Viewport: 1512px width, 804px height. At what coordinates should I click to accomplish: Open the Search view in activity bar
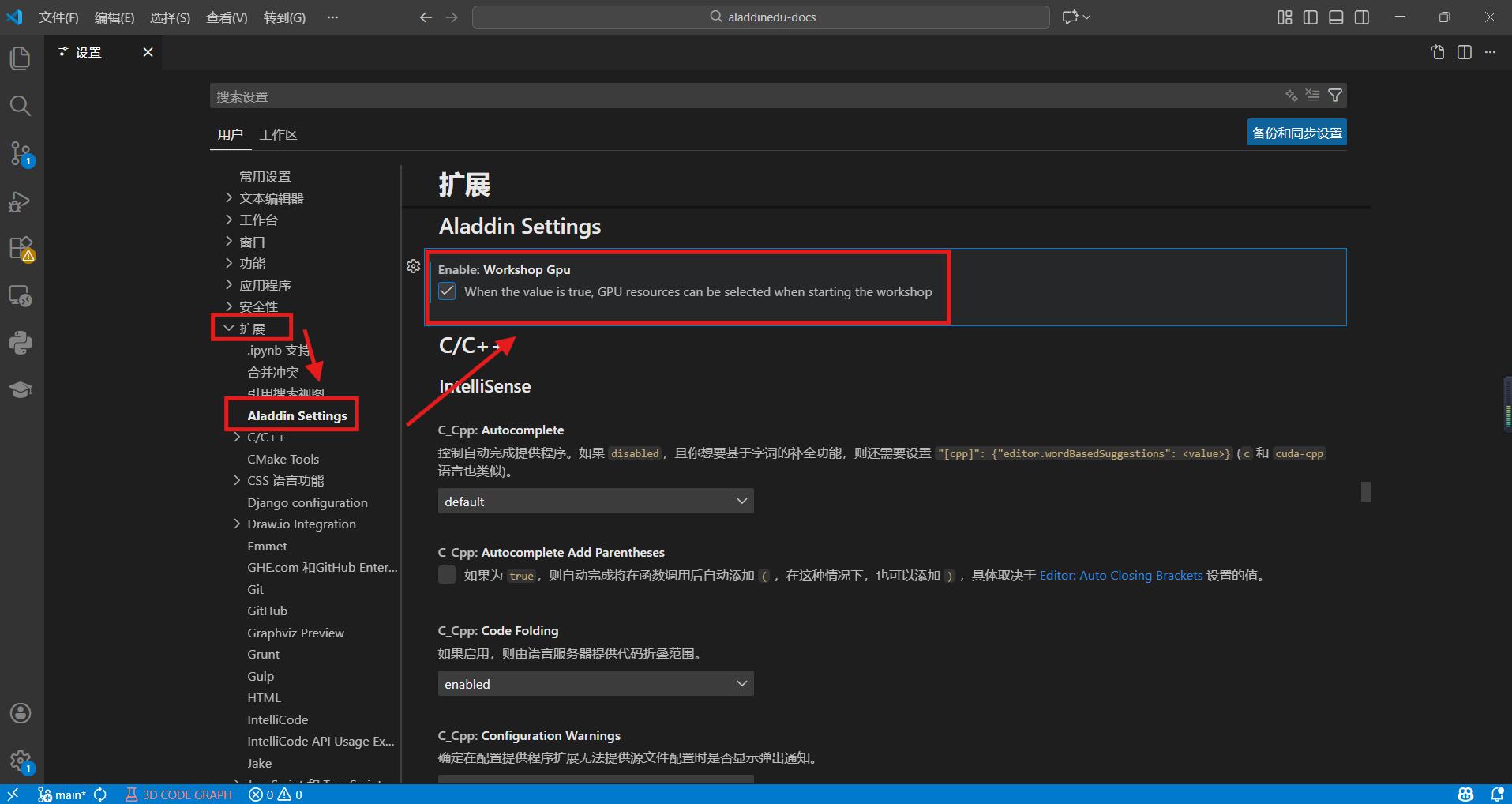point(21,106)
